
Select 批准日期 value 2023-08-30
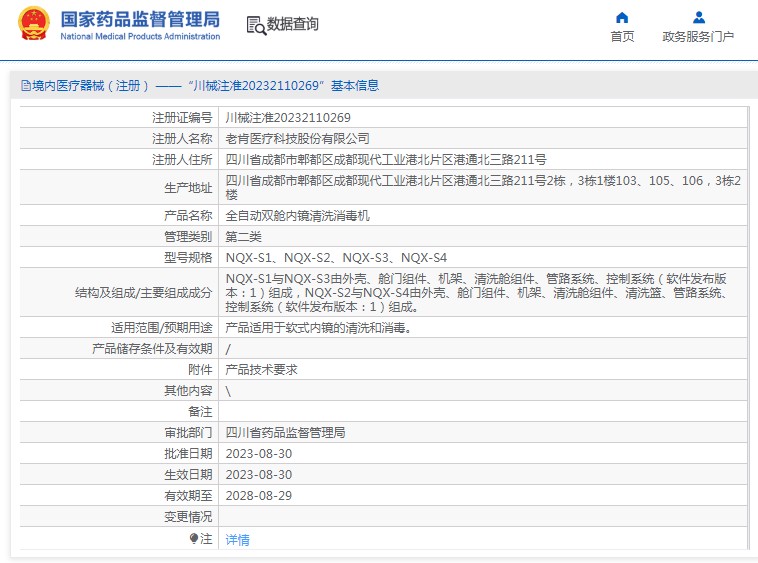click(x=259, y=454)
